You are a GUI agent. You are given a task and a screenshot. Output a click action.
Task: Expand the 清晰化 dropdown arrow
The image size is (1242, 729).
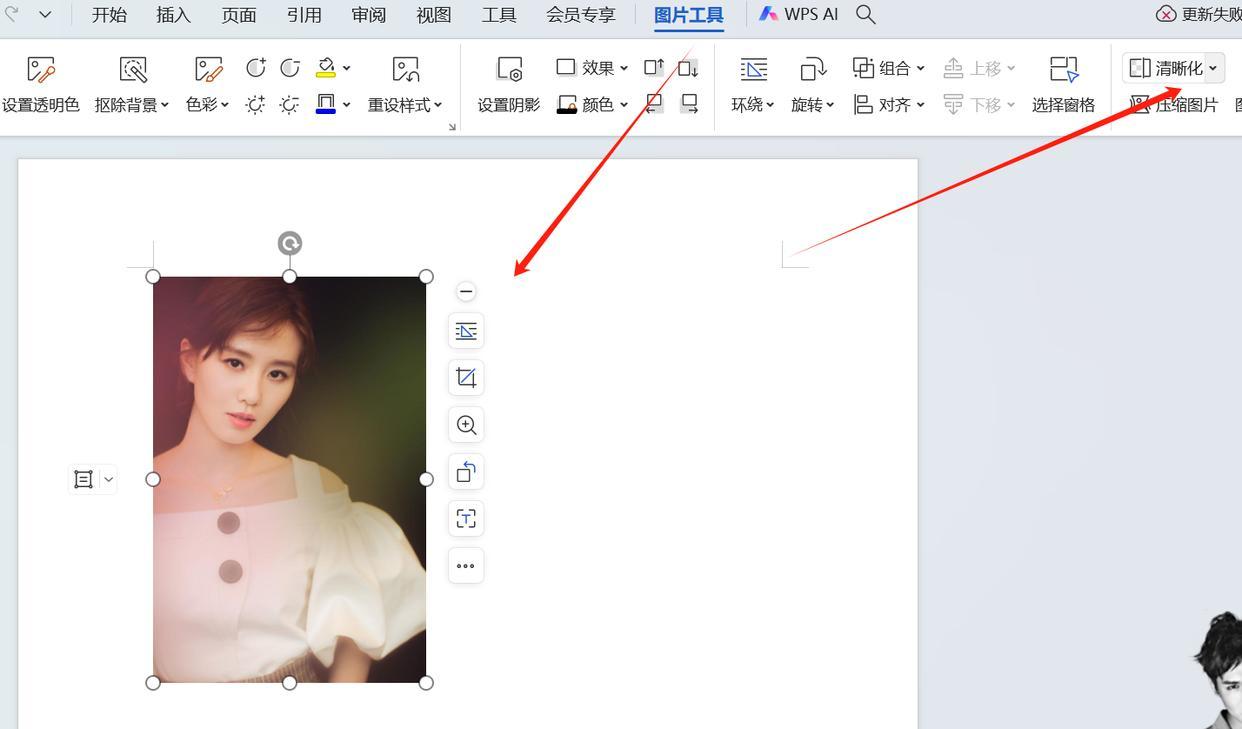click(1213, 68)
